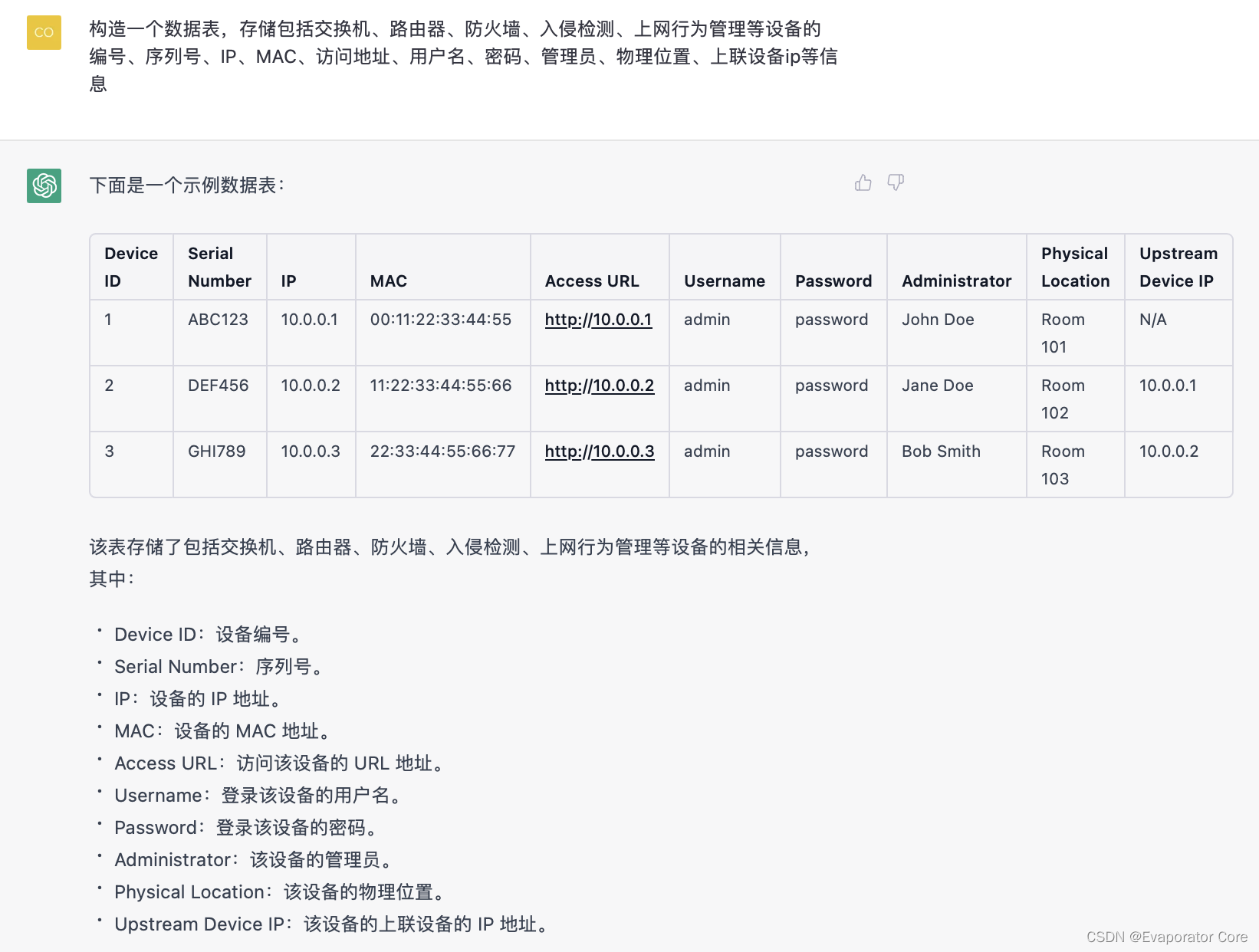Image resolution: width=1259 pixels, height=952 pixels.
Task: Click the 'Password：登录该设备的密码' bullet
Action: point(246,828)
